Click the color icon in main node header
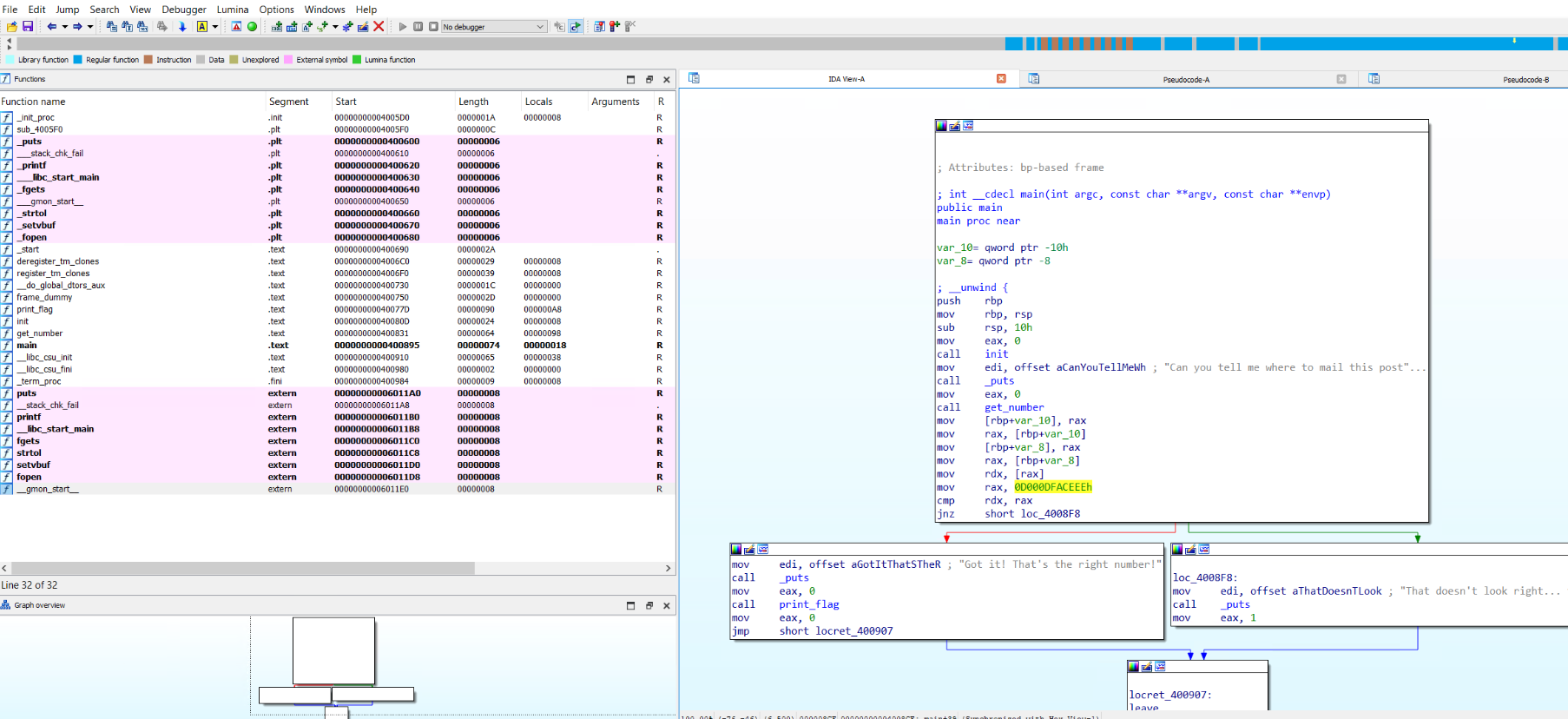This screenshot has width=1568, height=719. [x=941, y=126]
